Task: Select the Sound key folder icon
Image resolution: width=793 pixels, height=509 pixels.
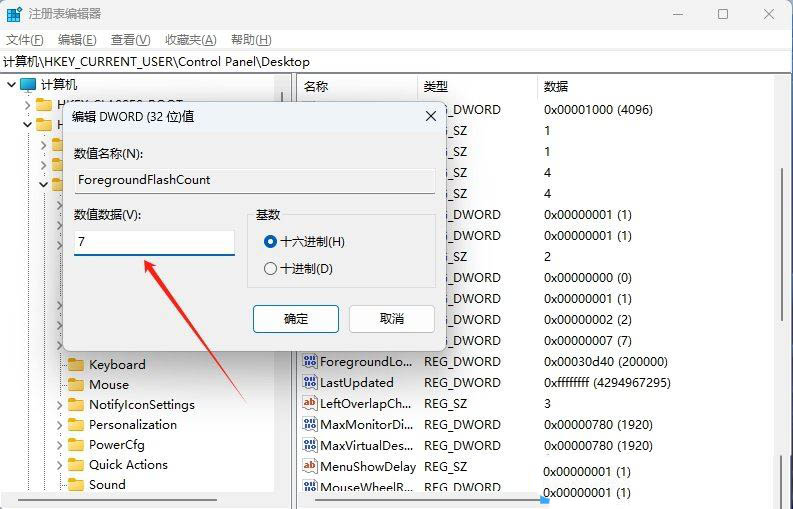Action: tap(76, 485)
